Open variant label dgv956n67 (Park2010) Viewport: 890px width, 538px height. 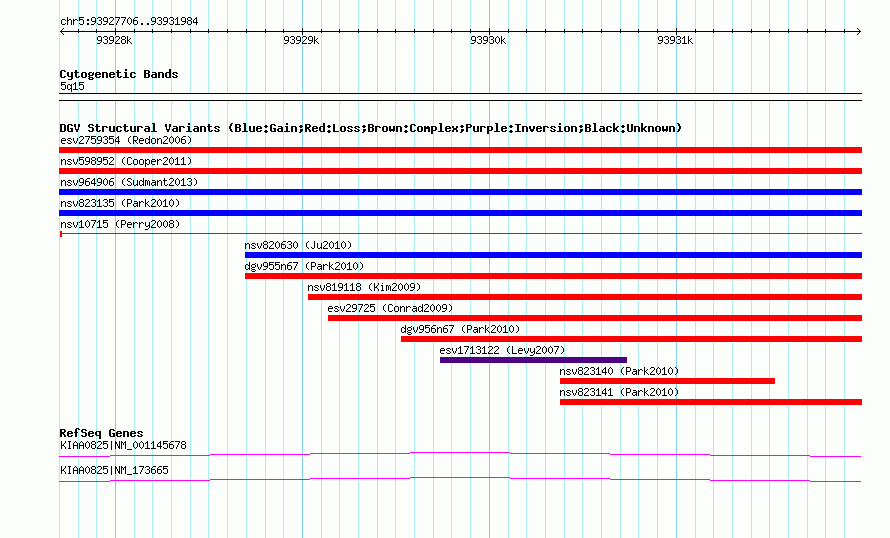pyautogui.click(x=460, y=329)
